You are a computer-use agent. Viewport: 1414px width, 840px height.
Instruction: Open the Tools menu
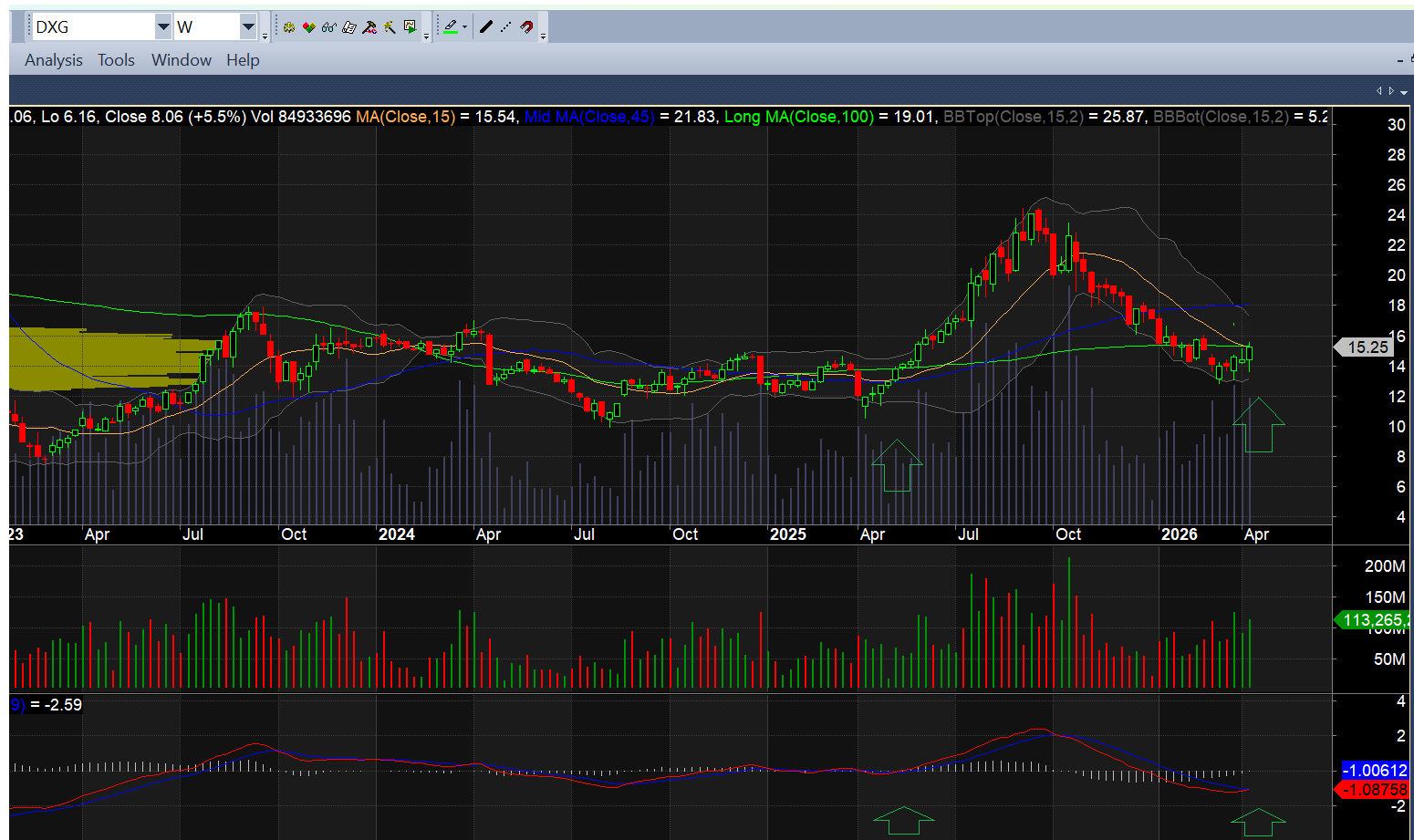pos(116,60)
